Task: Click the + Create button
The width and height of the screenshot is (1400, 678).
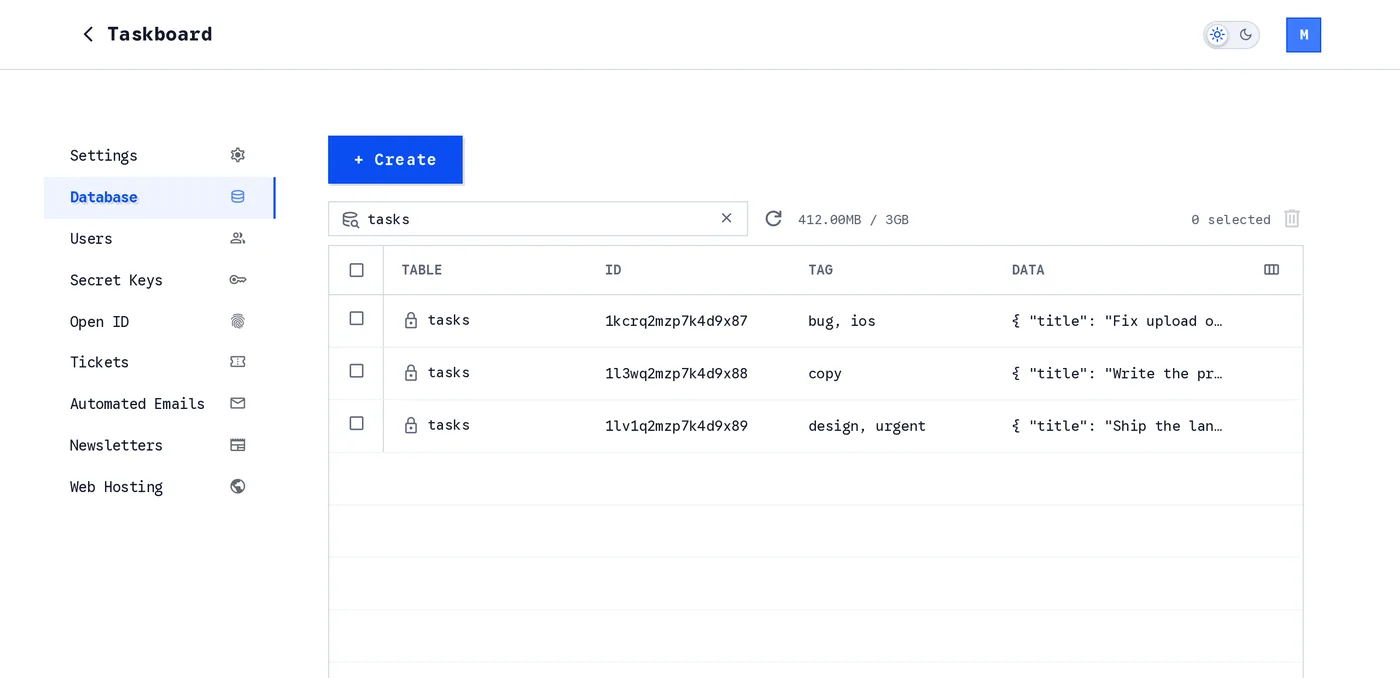Action: point(395,159)
